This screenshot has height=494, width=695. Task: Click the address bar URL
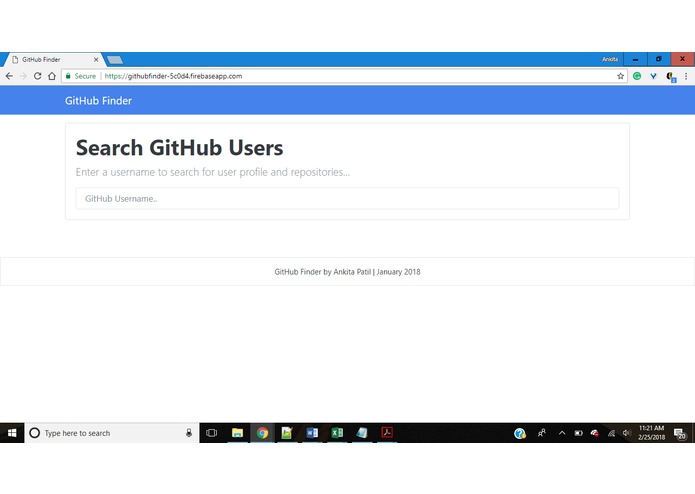point(173,76)
